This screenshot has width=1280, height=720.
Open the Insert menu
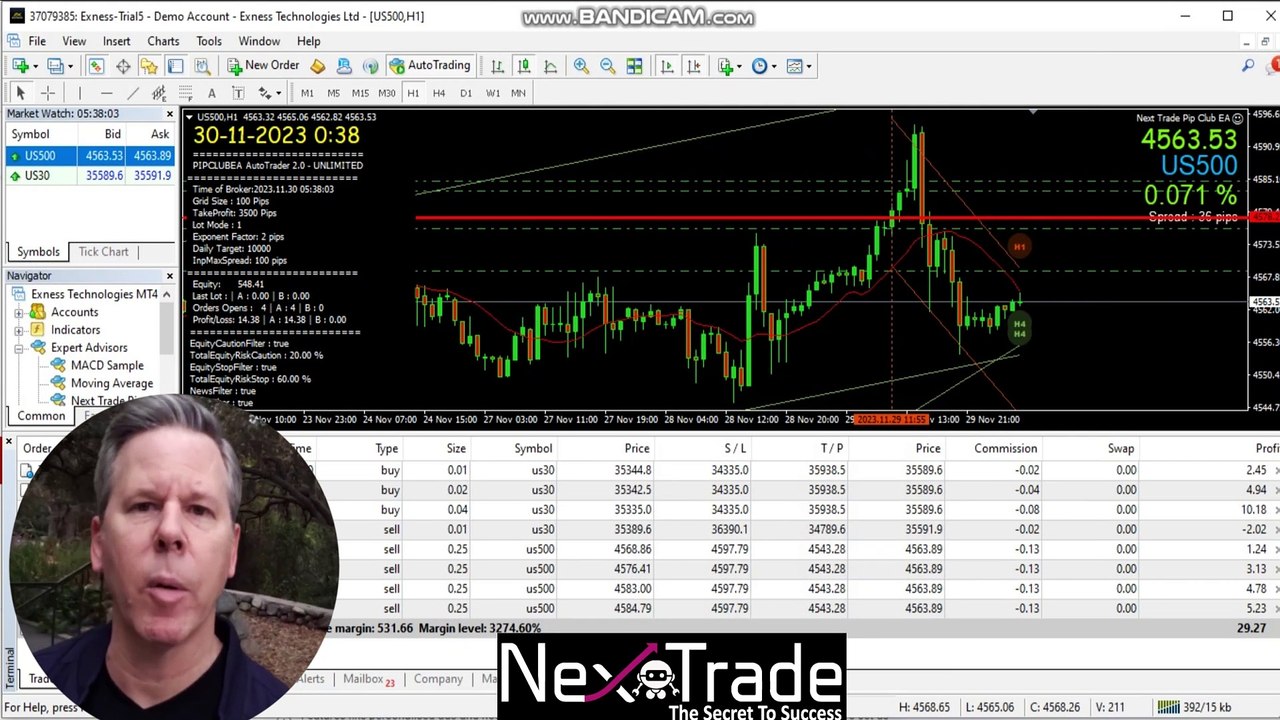tap(116, 41)
